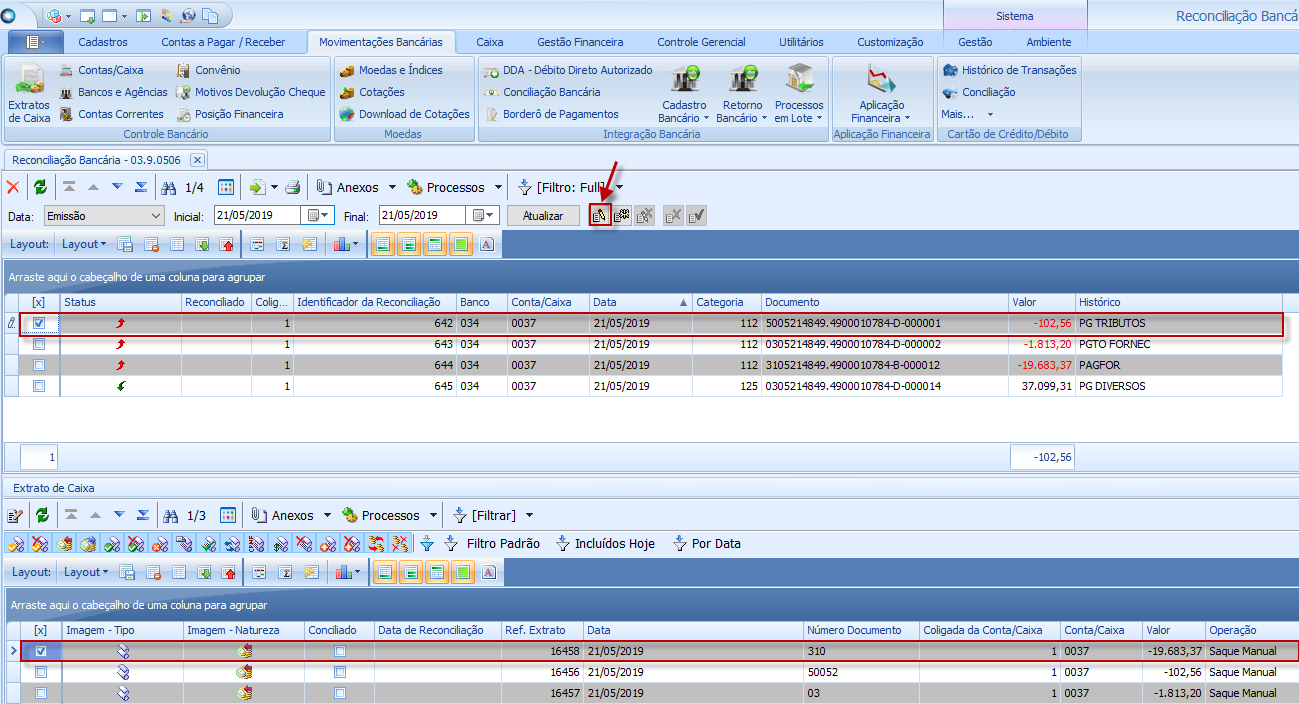
Task: Open Histórico de Transações
Action: (x=1009, y=70)
